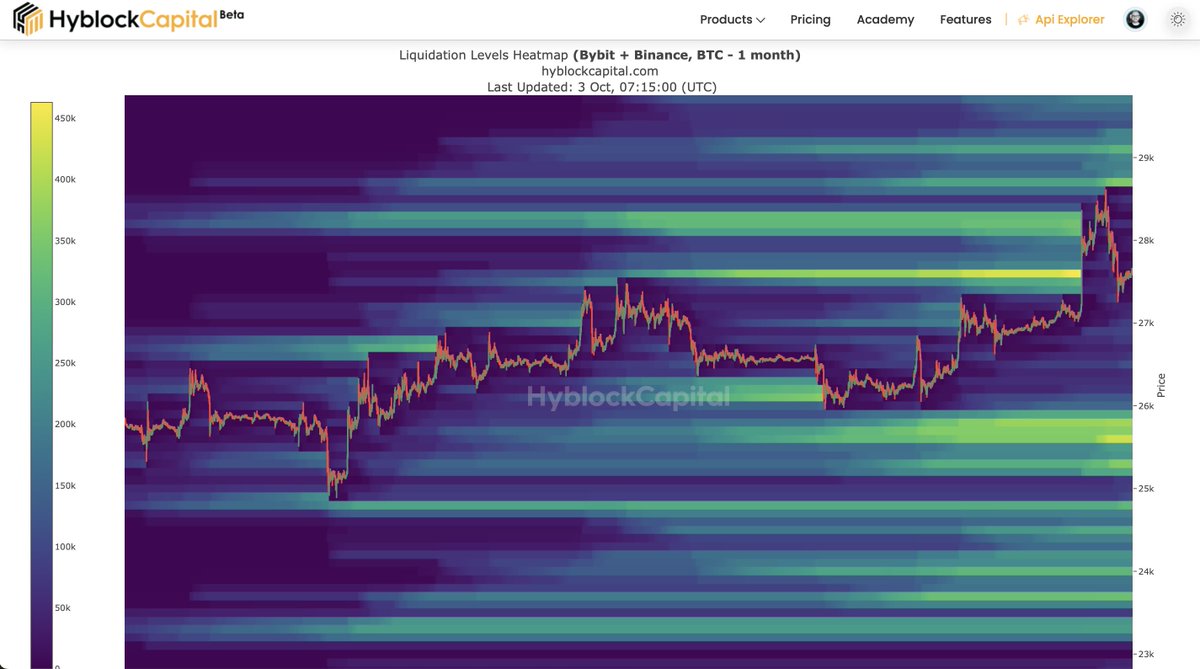Click the 25k price axis label
1200x669 pixels.
pos(1146,489)
